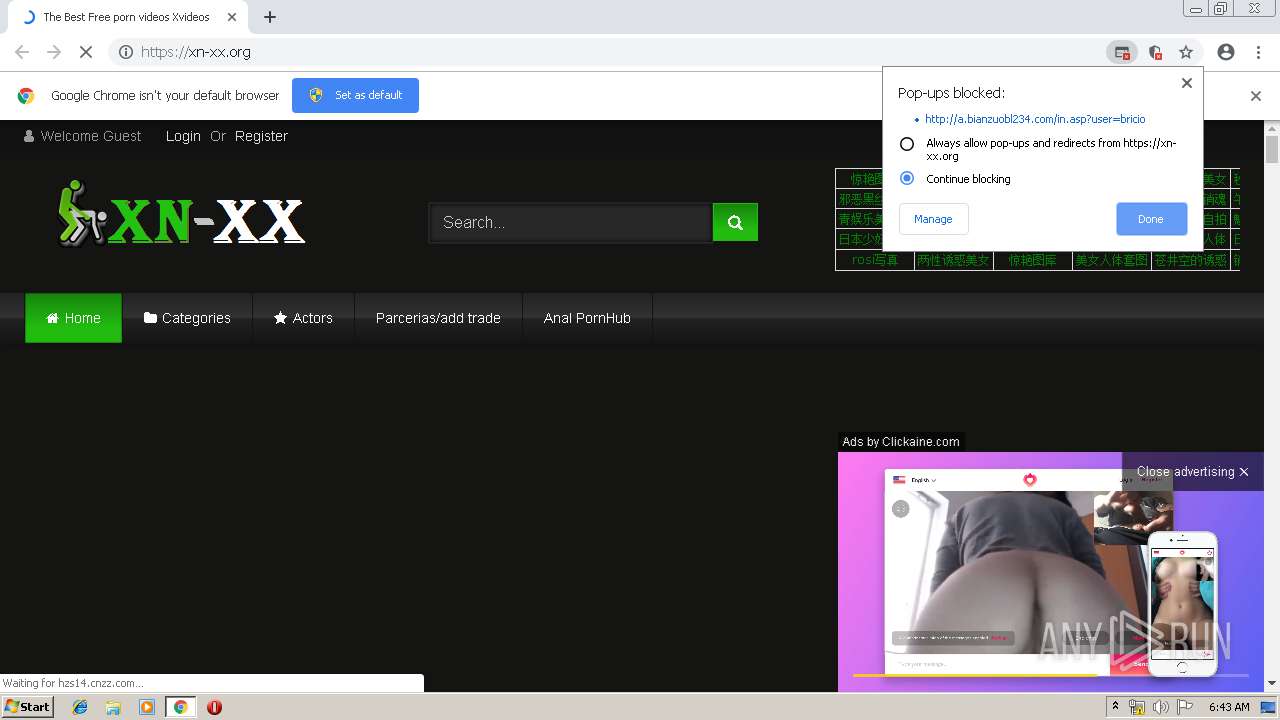The image size is (1280, 720).
Task: Select Continue blocking option
Action: (907, 178)
